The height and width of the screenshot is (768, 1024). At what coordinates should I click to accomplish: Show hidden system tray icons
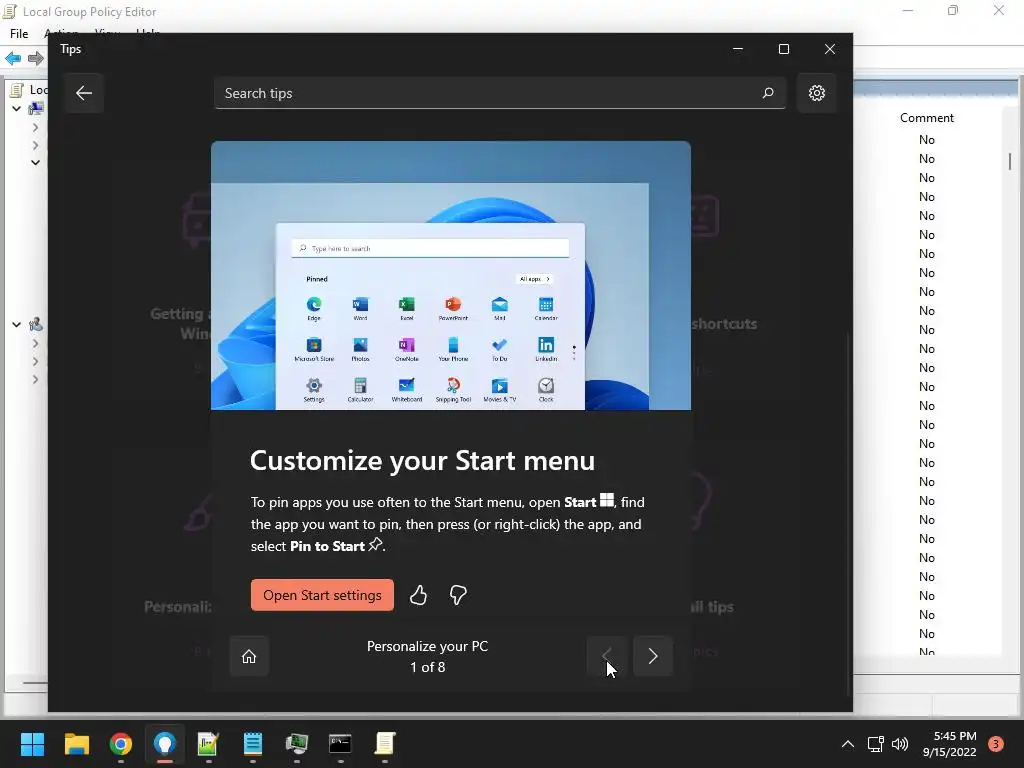(x=847, y=744)
